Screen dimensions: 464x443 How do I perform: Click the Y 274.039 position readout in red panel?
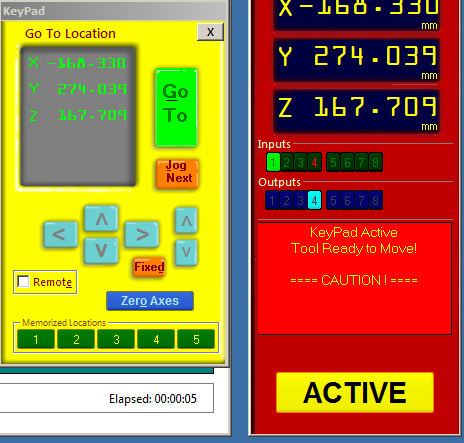point(357,60)
